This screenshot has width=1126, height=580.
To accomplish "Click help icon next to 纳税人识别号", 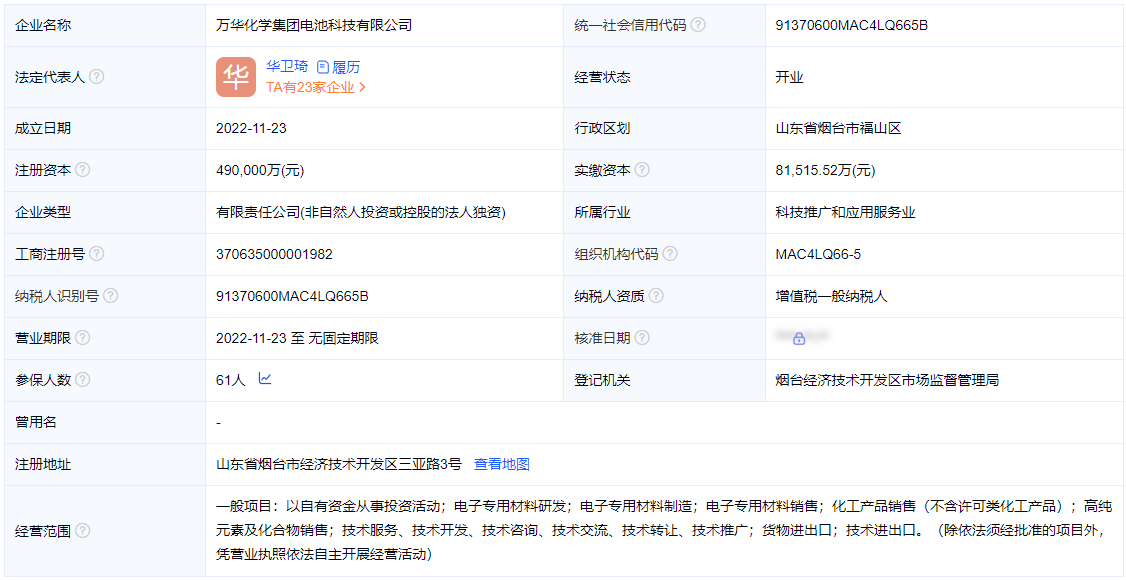I will [x=111, y=296].
